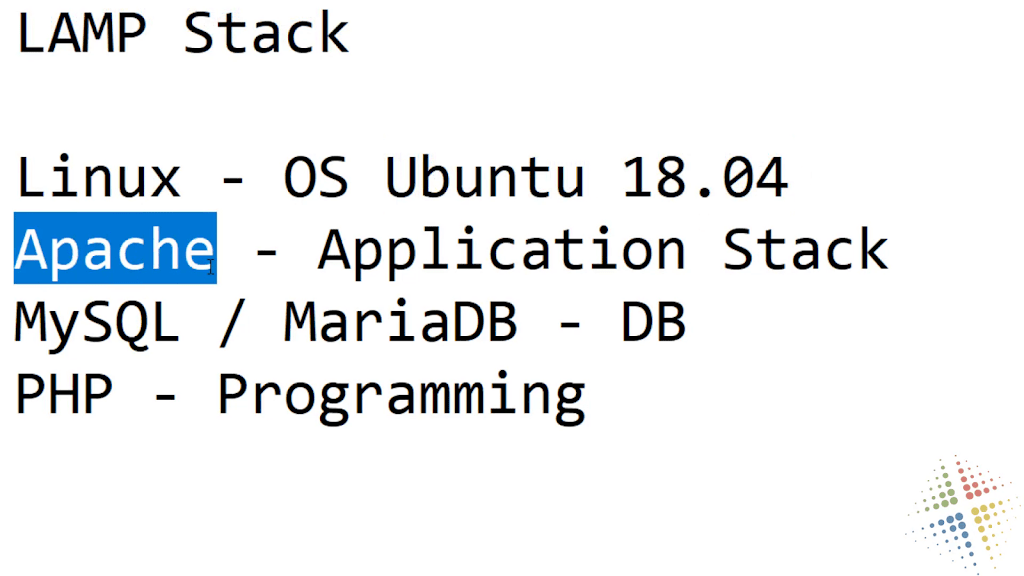This screenshot has height=576, width=1024.
Task: Click the dash after MariaDB
Action: click(x=569, y=323)
